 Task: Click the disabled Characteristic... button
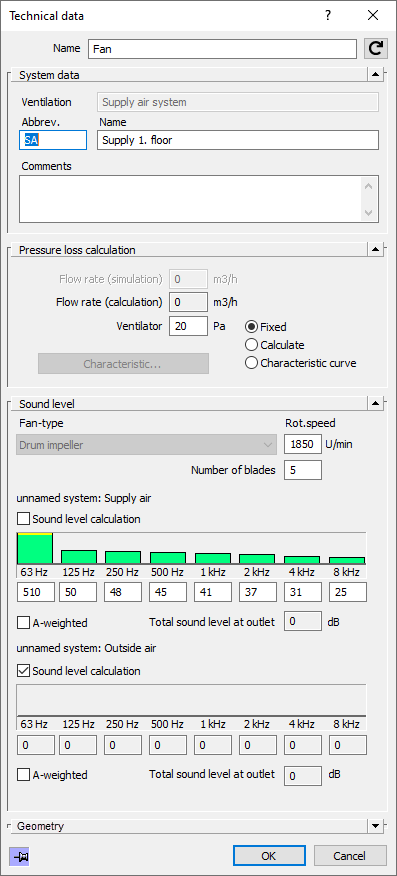click(123, 364)
